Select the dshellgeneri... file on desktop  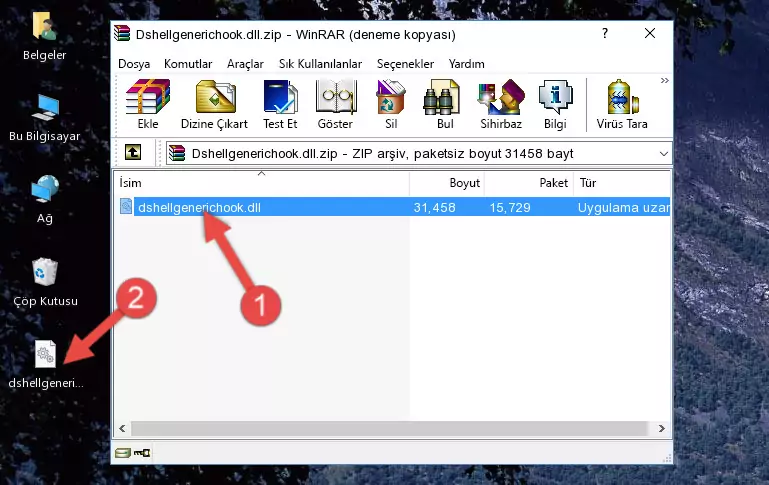(46, 364)
